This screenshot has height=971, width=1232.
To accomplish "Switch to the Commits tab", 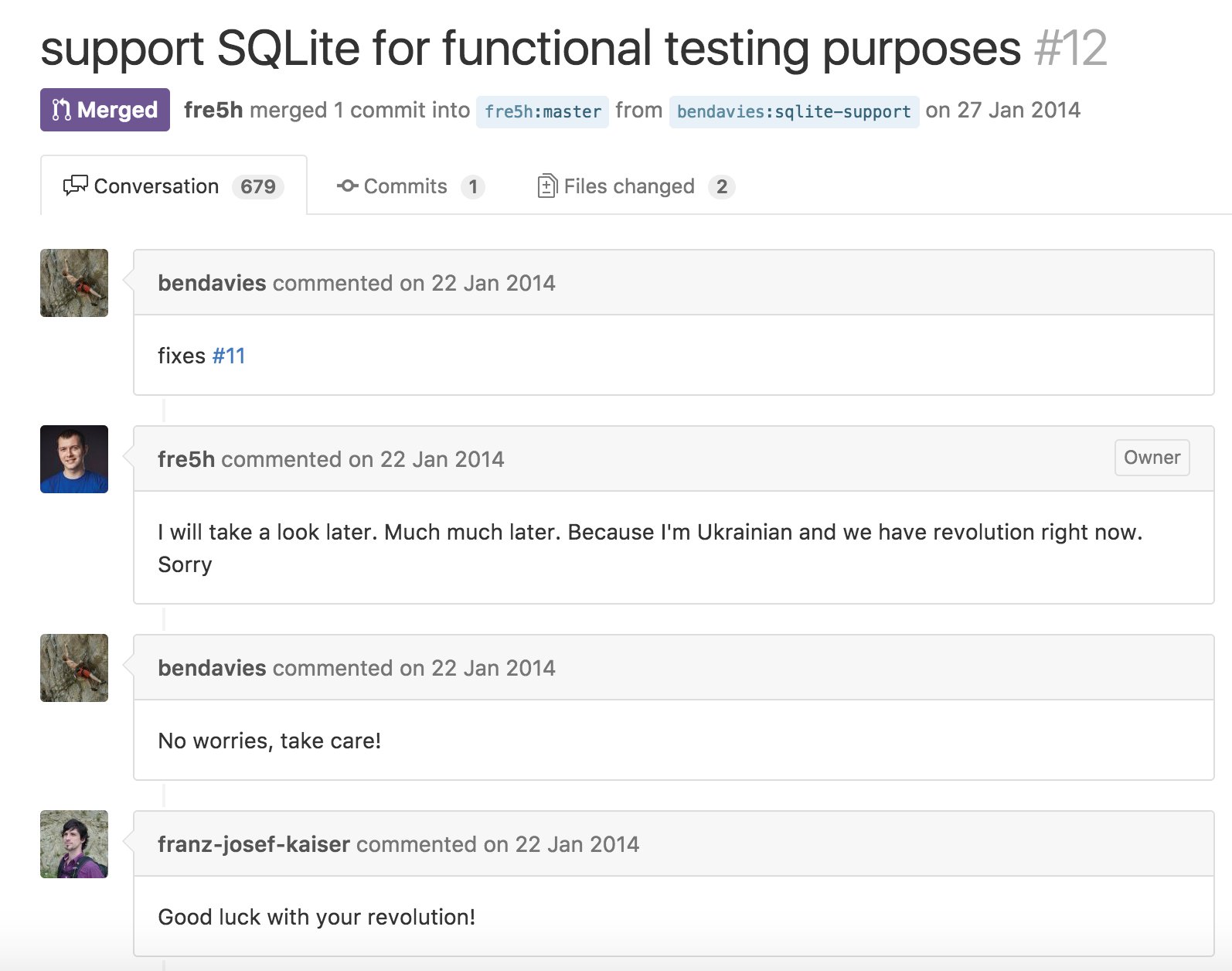I will [410, 186].
